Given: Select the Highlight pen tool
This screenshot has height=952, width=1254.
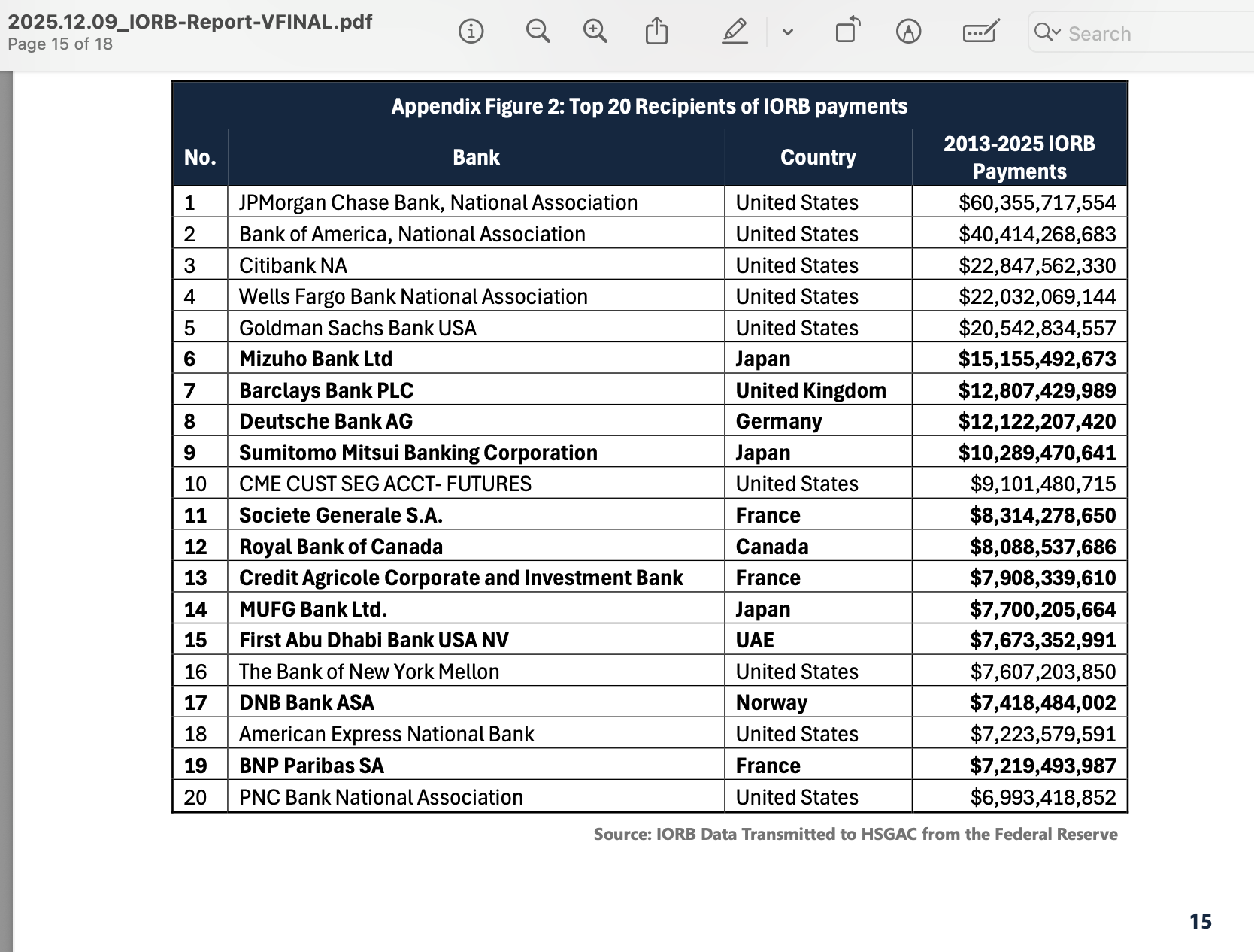Looking at the screenshot, I should pyautogui.click(x=735, y=32).
